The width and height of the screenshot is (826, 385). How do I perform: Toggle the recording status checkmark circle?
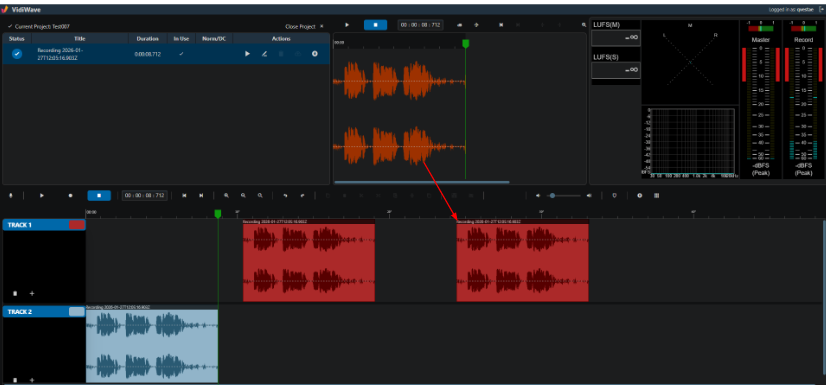click(17, 54)
